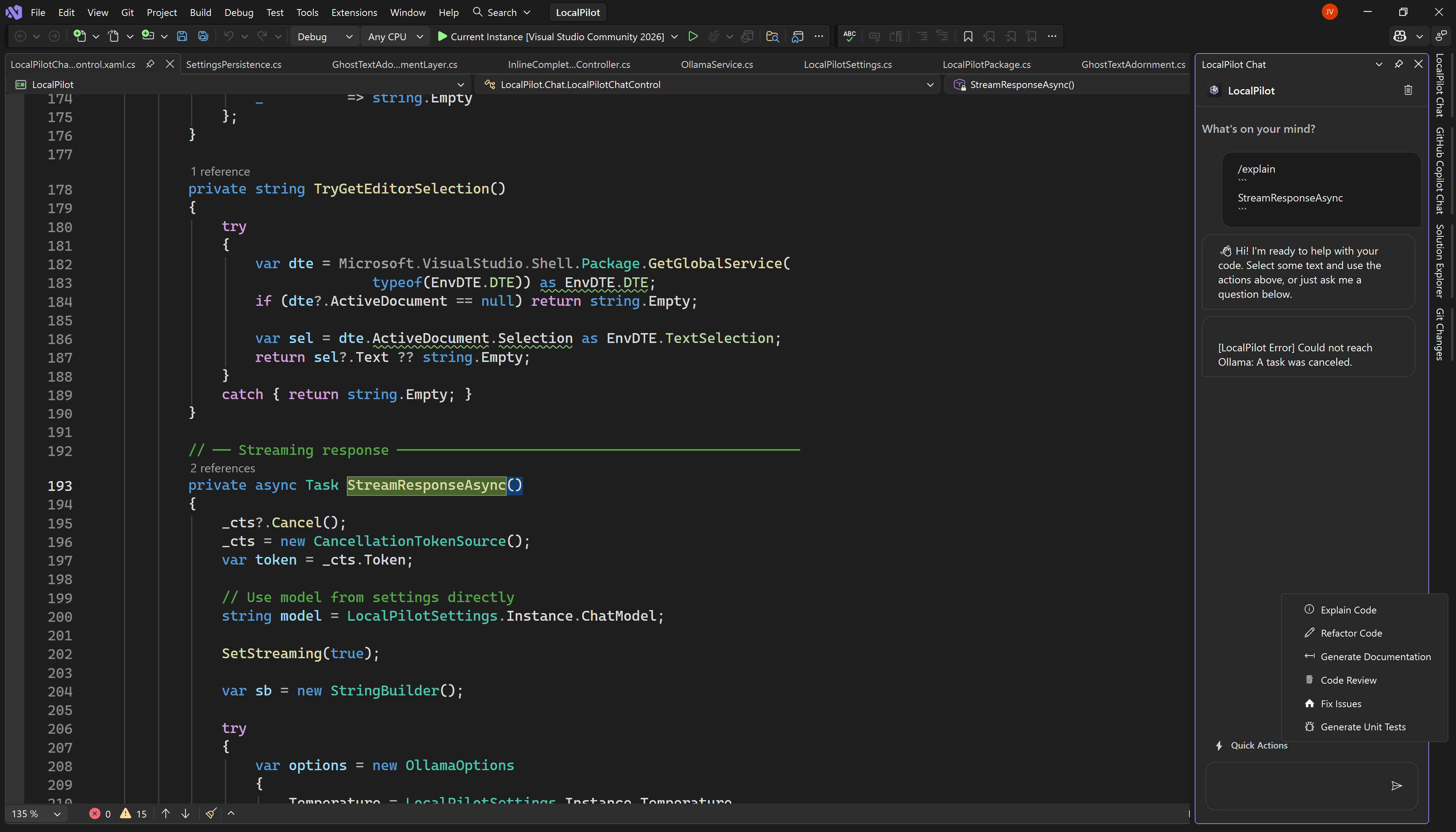Send message with the arrow icon
1456x832 pixels.
(x=1396, y=786)
